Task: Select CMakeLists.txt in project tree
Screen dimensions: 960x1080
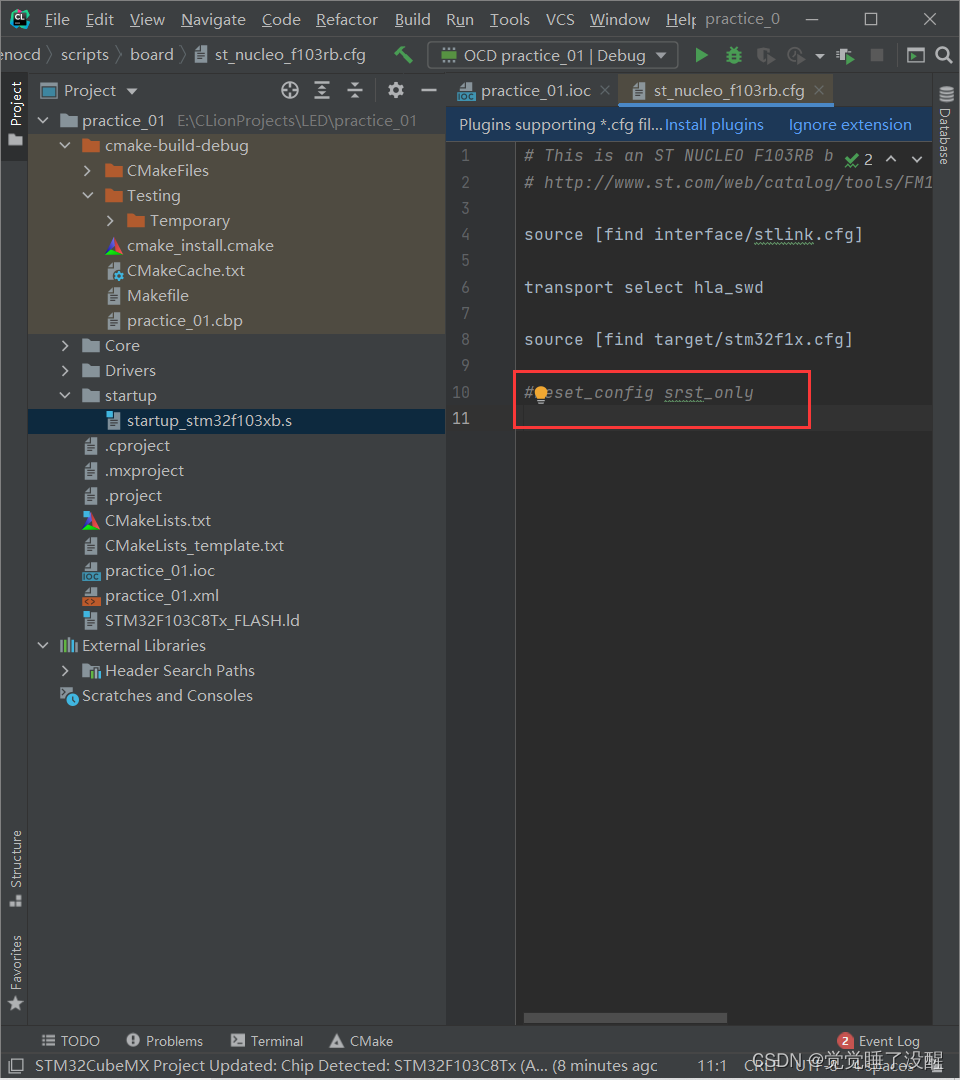Action: (157, 521)
